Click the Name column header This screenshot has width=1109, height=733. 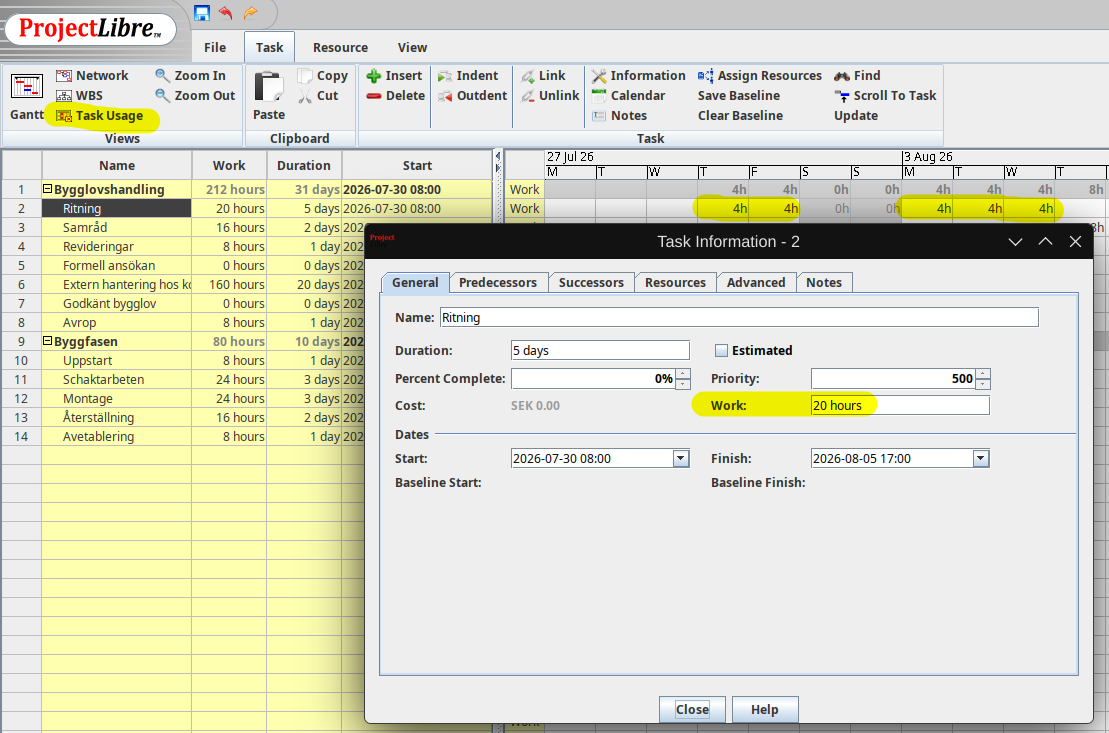coord(117,166)
